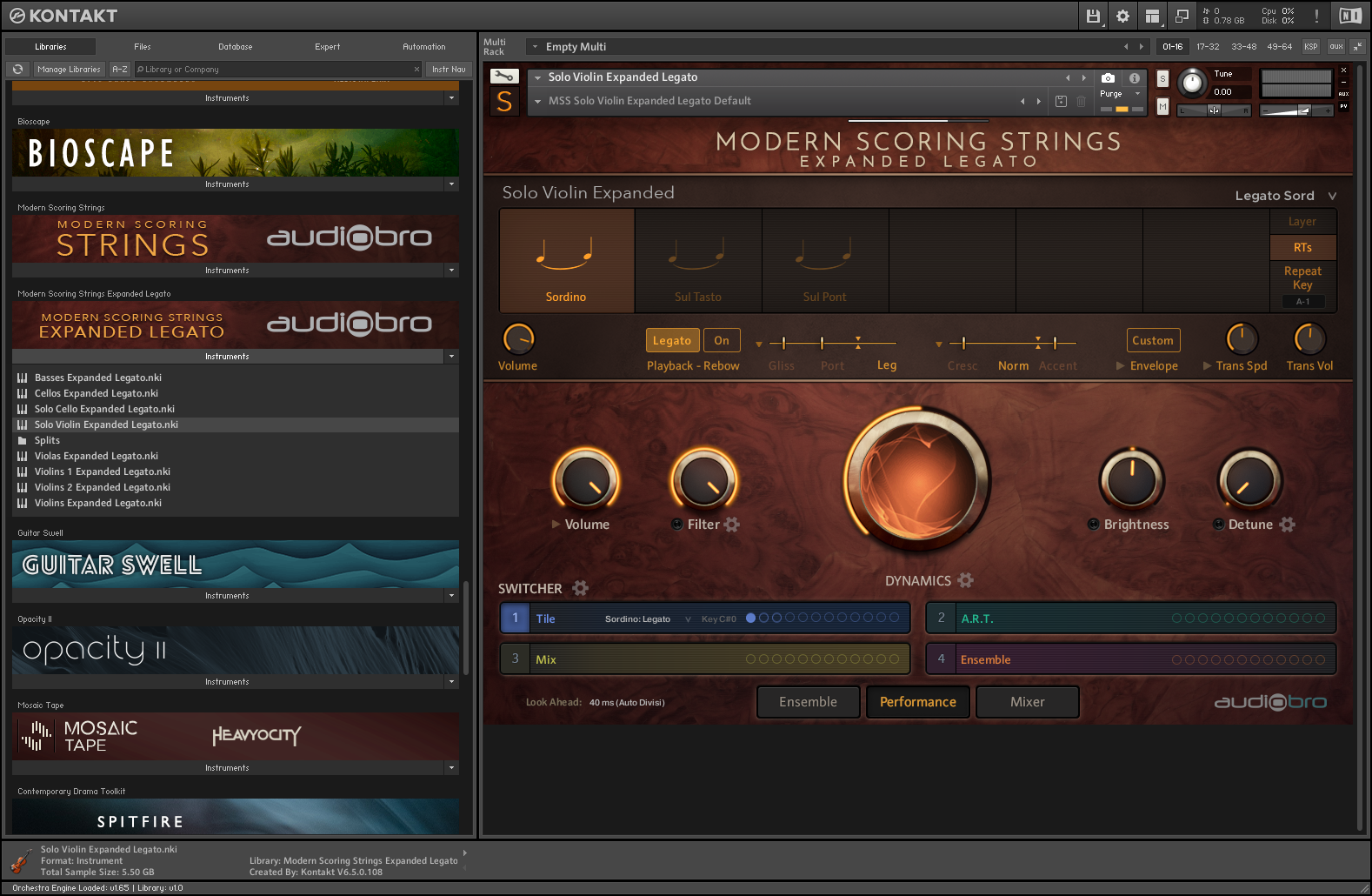Viewport: 1372px width, 896px height.
Task: Toggle the Rebow On button
Action: coord(722,341)
